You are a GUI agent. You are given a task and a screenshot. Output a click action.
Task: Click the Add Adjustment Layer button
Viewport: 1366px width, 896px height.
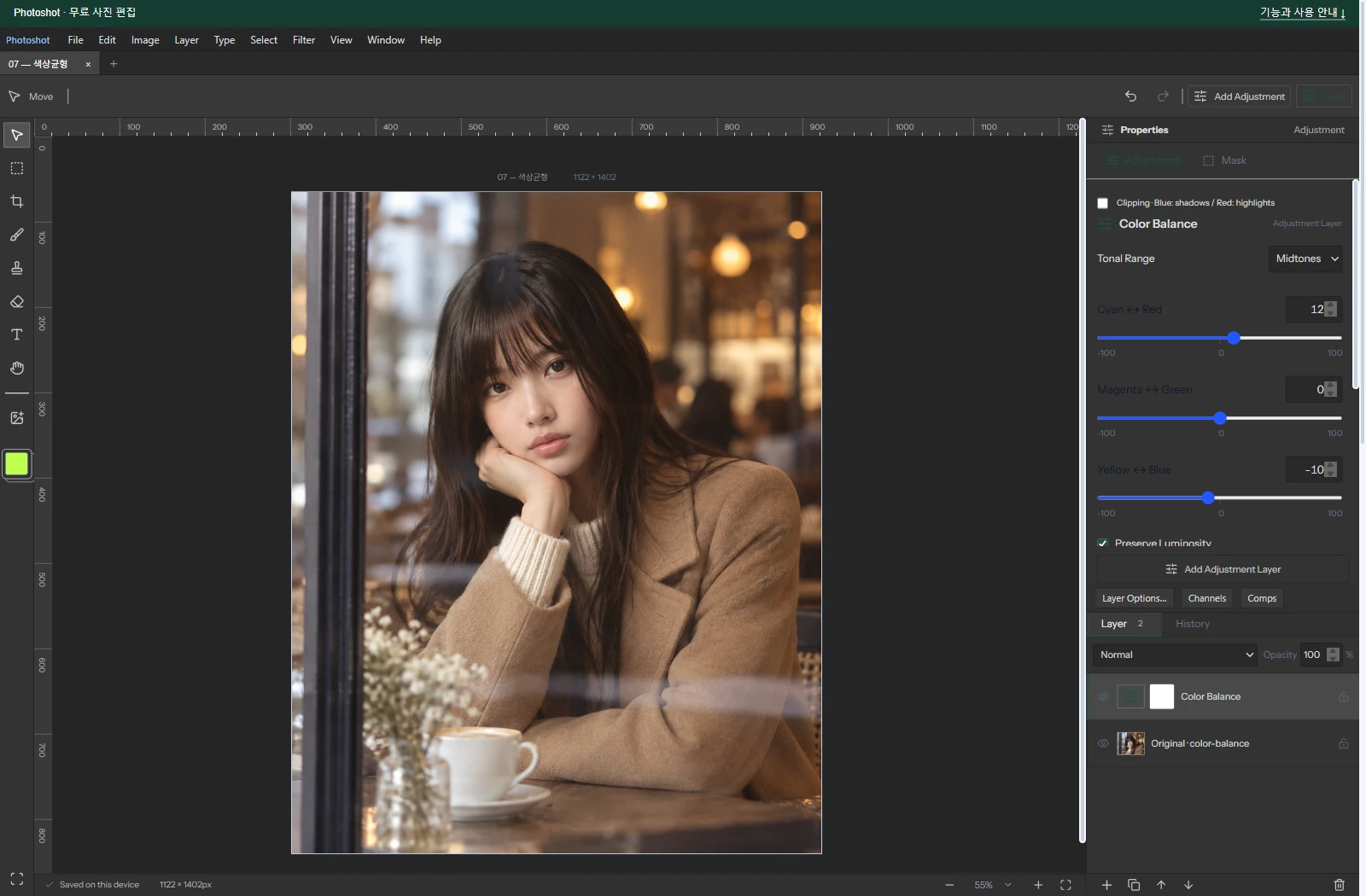click(x=1223, y=569)
